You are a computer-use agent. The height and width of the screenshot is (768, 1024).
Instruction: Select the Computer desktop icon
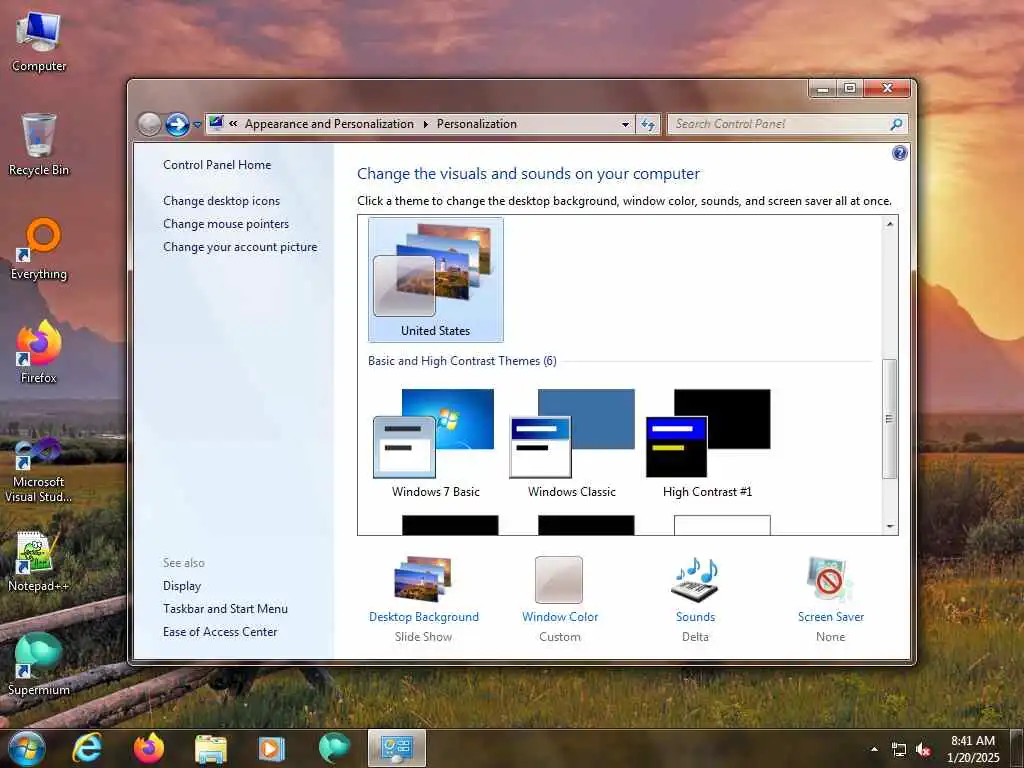[x=39, y=41]
